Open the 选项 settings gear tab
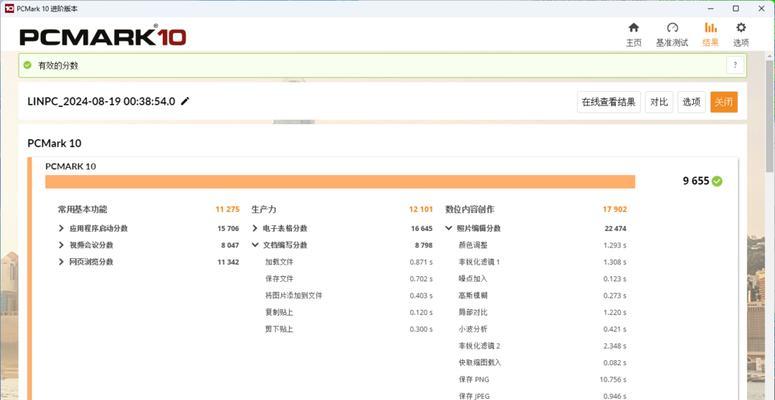The image size is (775, 400). (740, 35)
